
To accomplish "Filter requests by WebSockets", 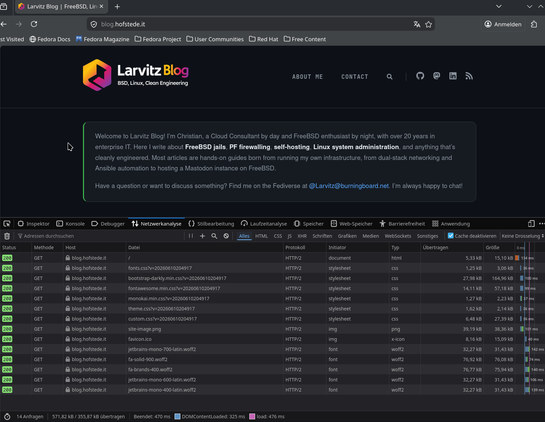I will [398, 236].
